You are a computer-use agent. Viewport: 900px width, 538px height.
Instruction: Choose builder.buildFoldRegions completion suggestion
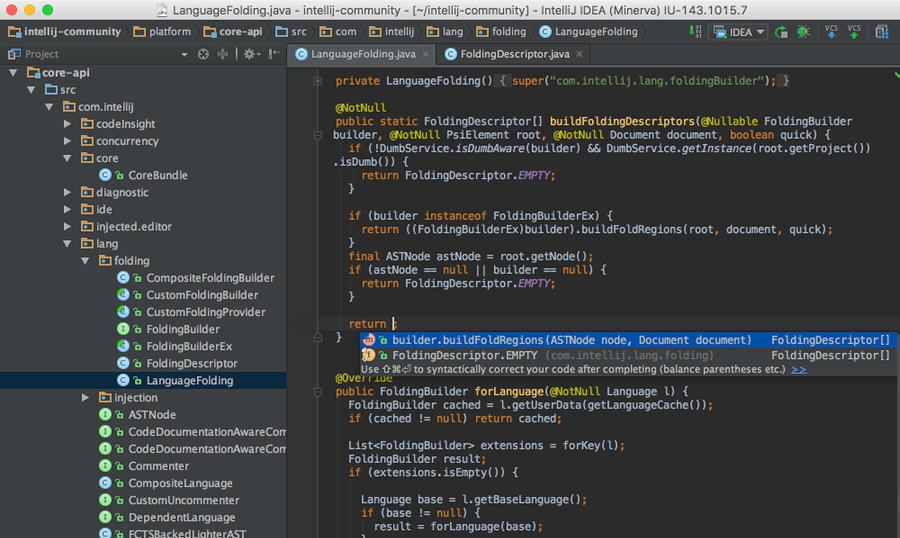pos(629,340)
